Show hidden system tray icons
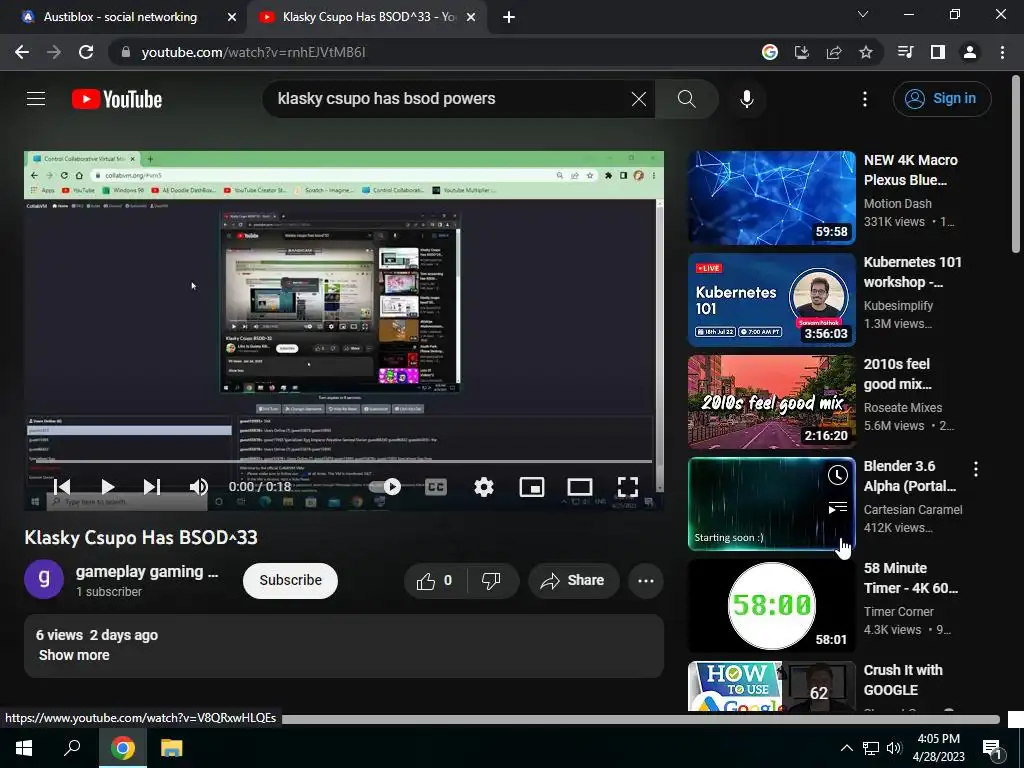The width and height of the screenshot is (1024, 768). tap(846, 748)
